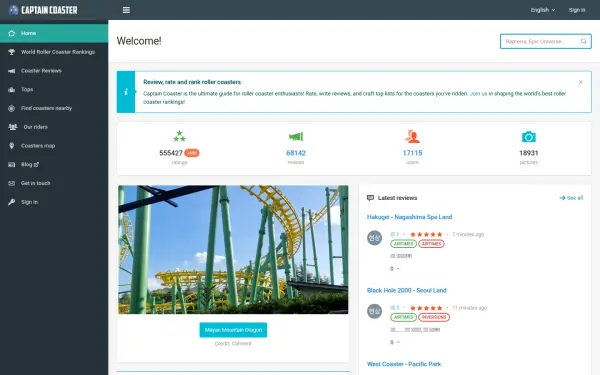
Task: Click the orange ratings badge
Action: pyautogui.click(x=192, y=153)
